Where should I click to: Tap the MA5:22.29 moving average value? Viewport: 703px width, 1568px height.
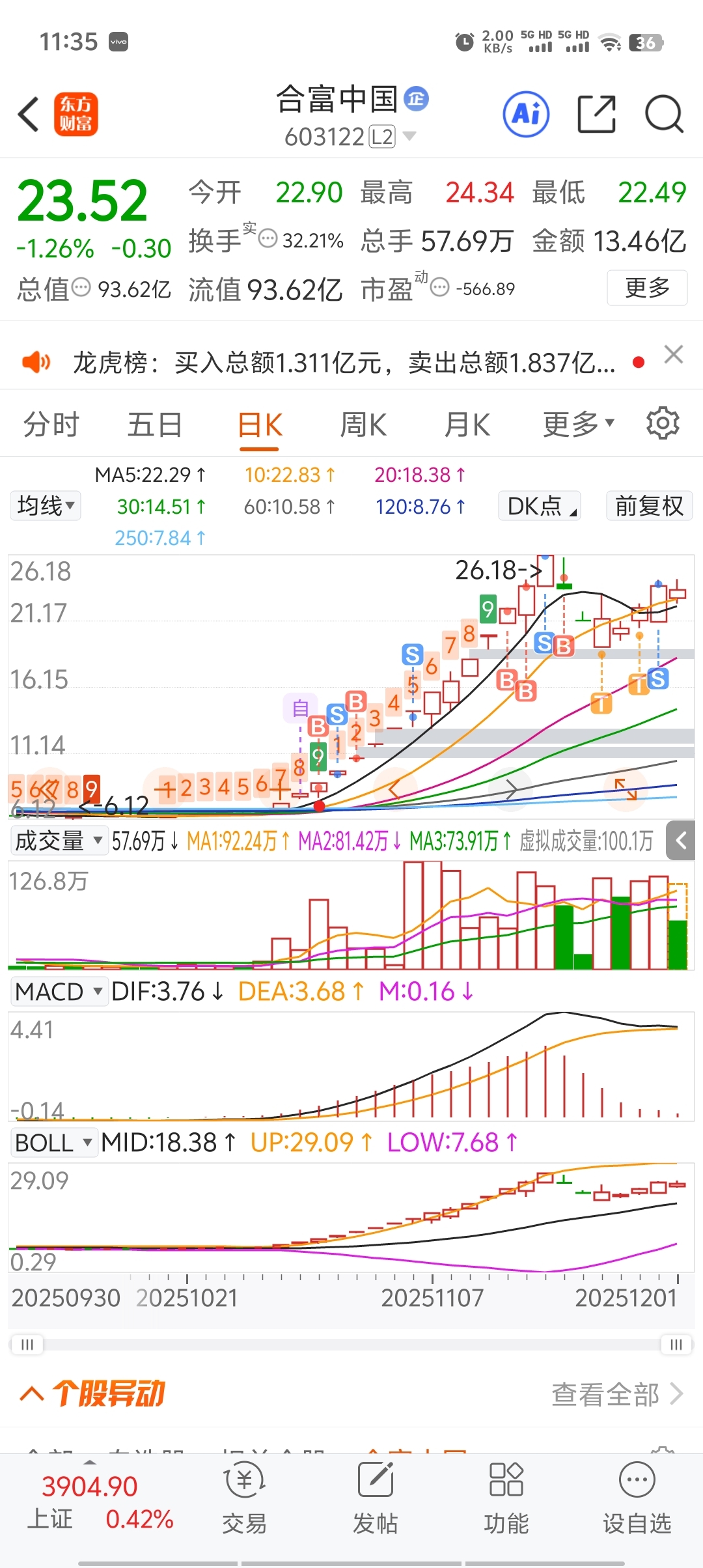point(150,475)
